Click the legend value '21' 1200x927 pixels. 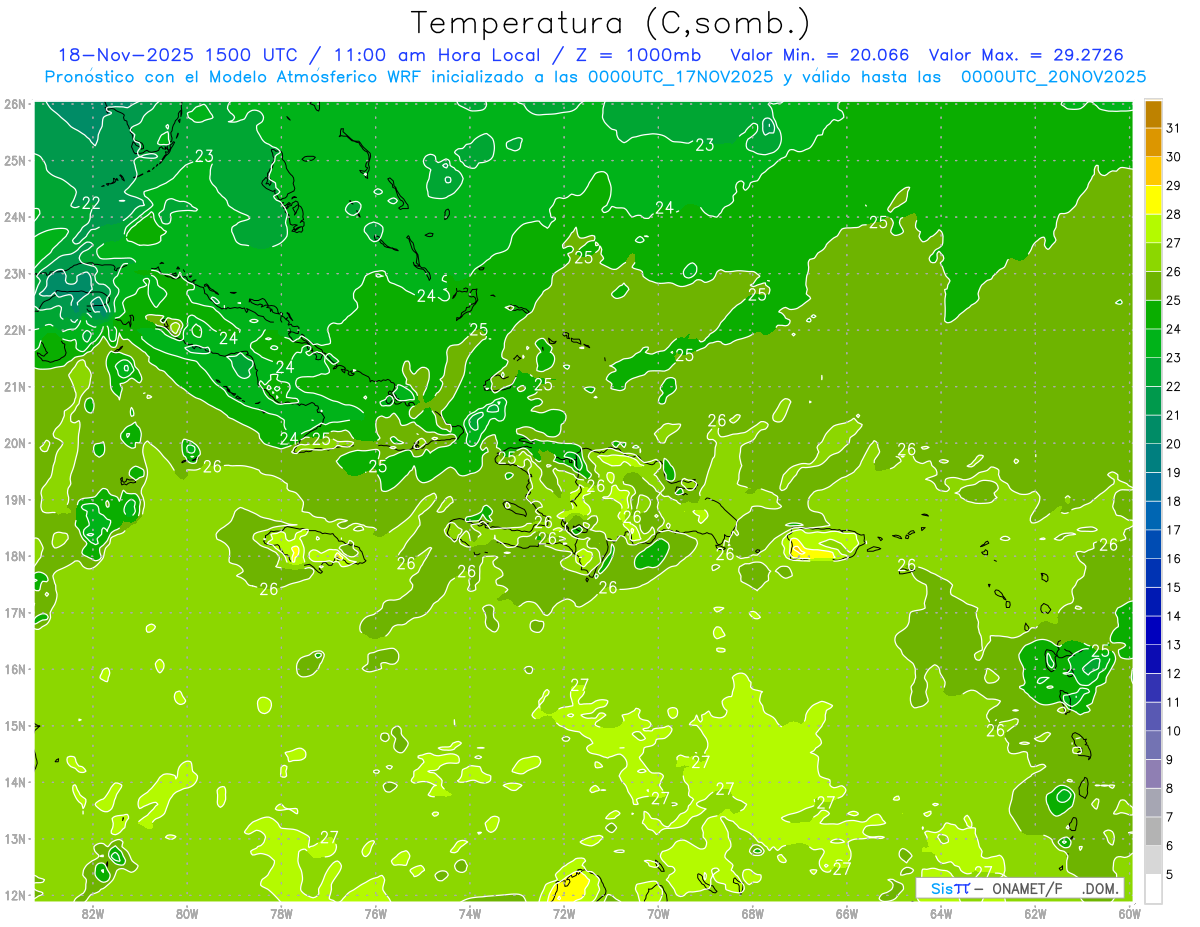[1173, 415]
